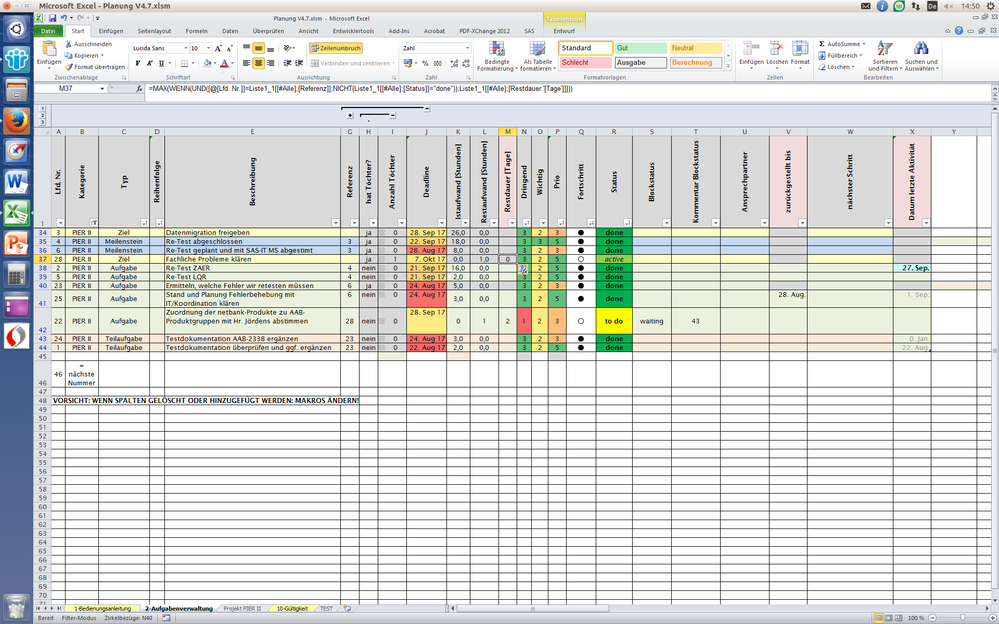Toggle left text alignment
Screen dimensions: 999x624
coord(247,63)
